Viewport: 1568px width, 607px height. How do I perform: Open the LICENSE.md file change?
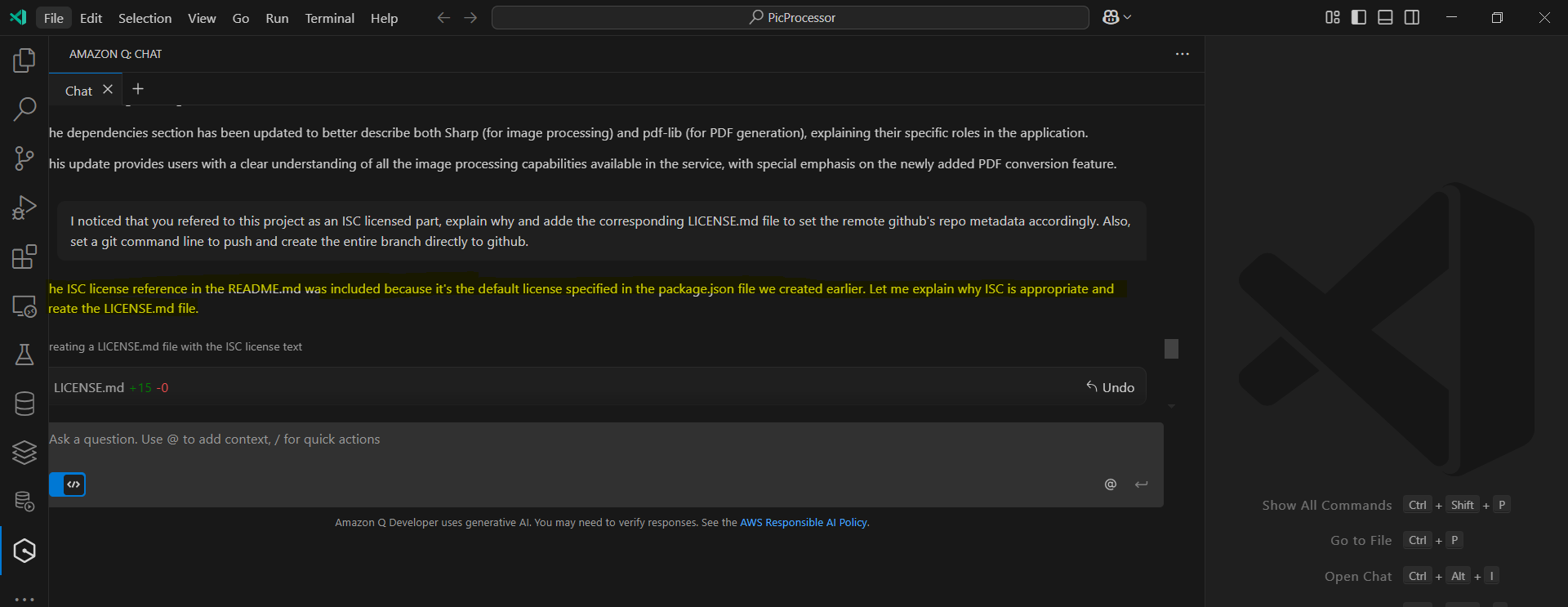click(89, 387)
